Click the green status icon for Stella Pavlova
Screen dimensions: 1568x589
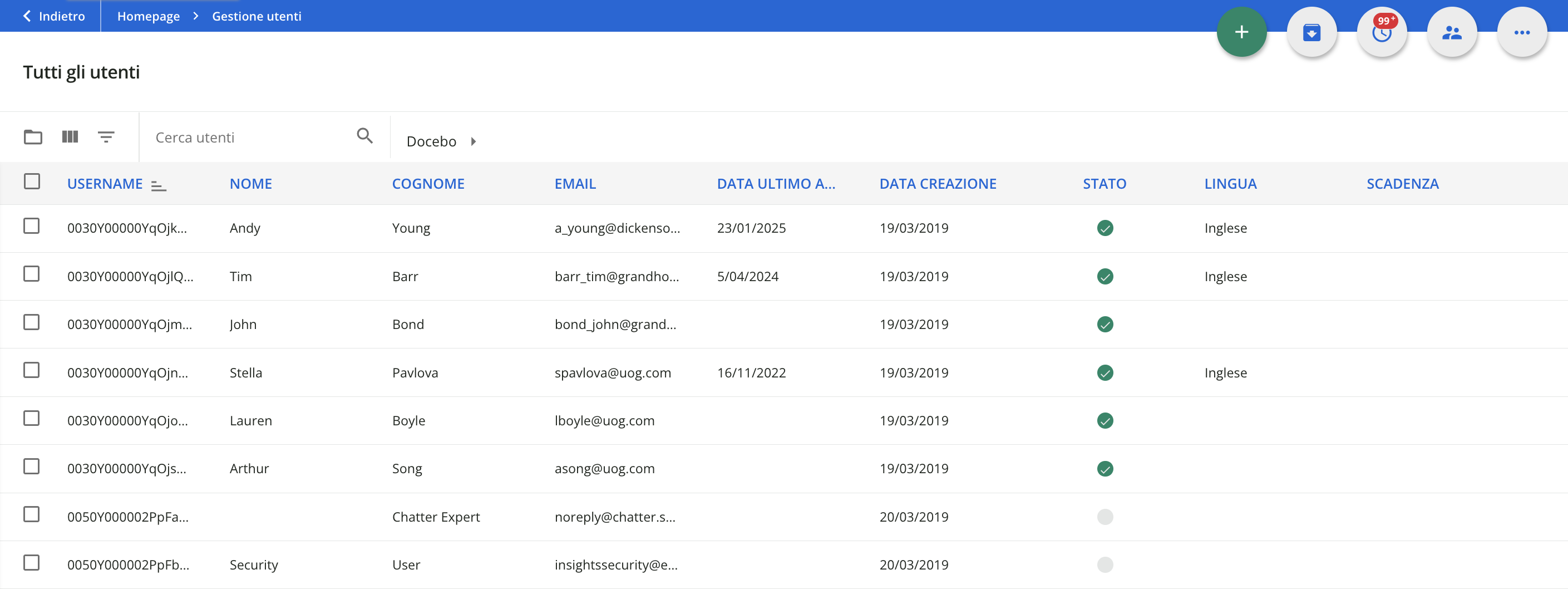[x=1105, y=372]
